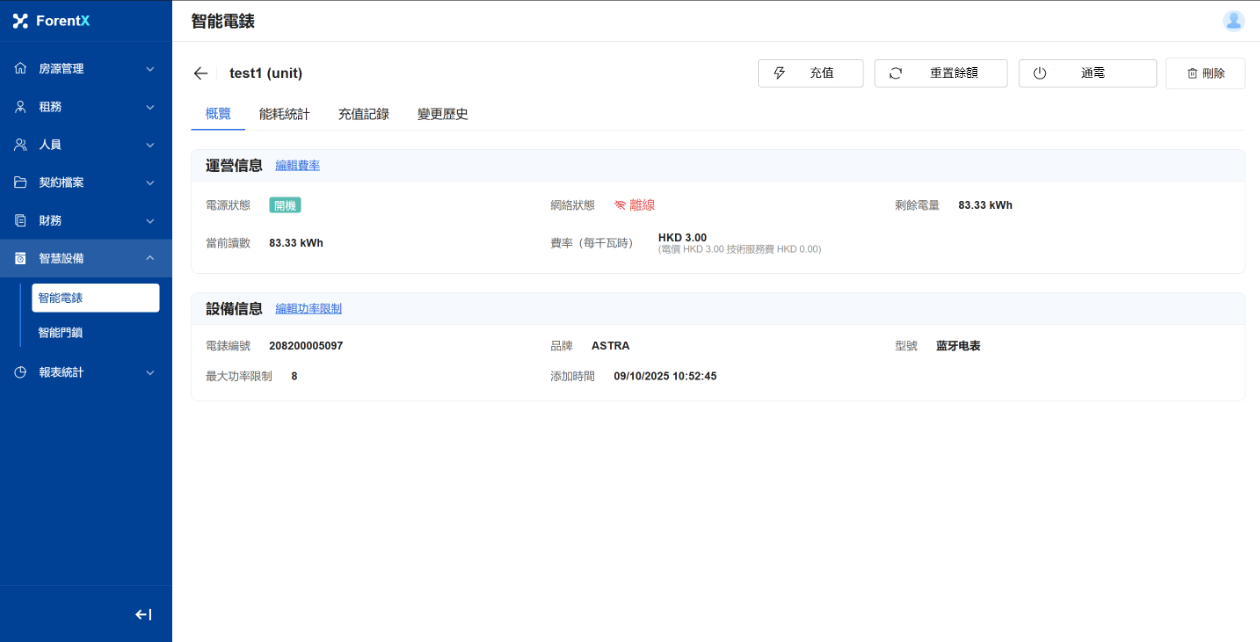
Task: Expand the 契約檔案 sidebar menu
Action: click(85, 183)
